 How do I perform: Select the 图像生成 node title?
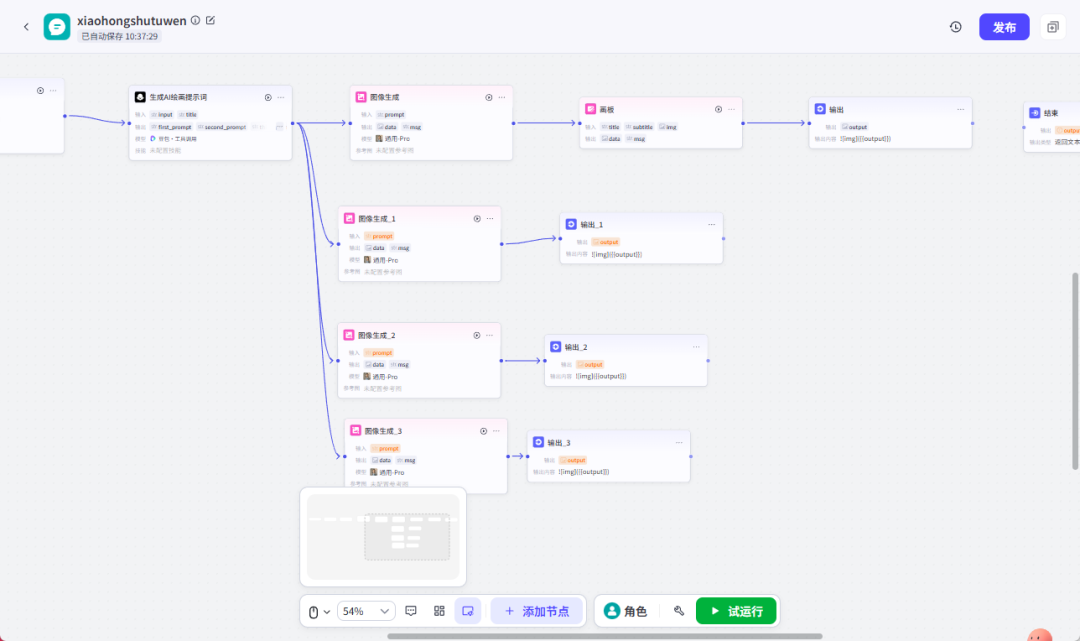pos(384,97)
